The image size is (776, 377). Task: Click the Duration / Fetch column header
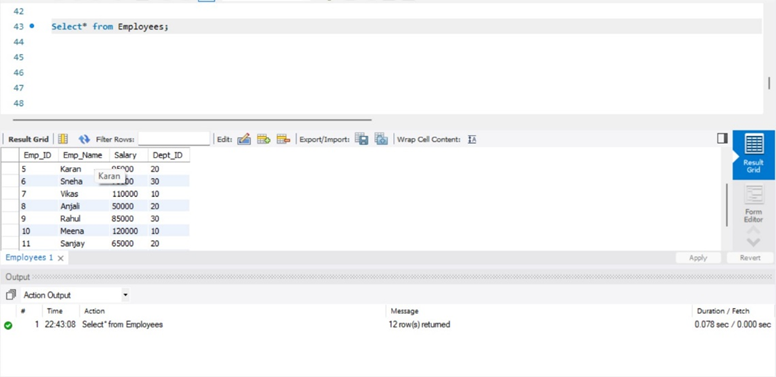tap(723, 311)
